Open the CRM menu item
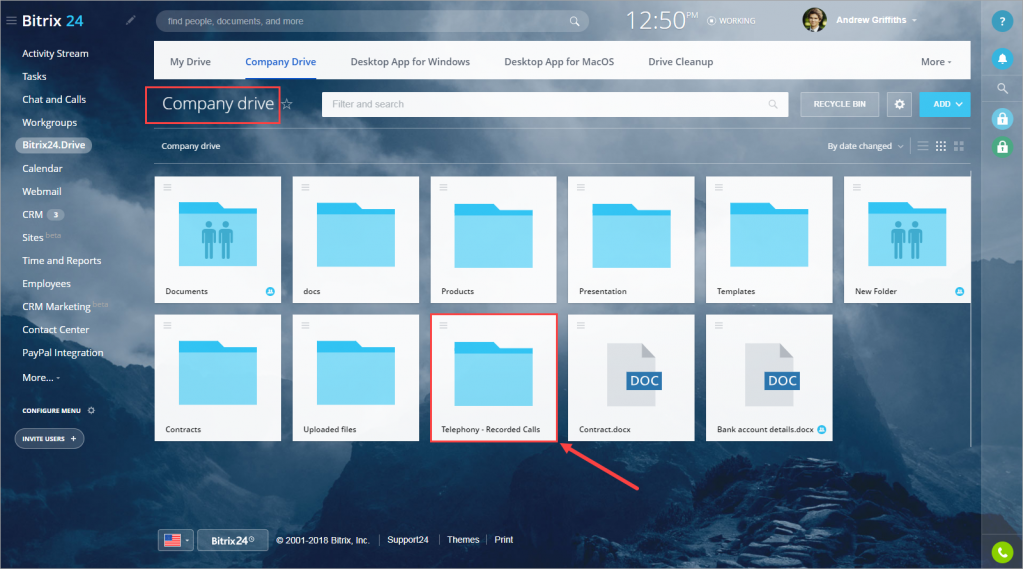Screen dimensions: 1023x569 33,215
